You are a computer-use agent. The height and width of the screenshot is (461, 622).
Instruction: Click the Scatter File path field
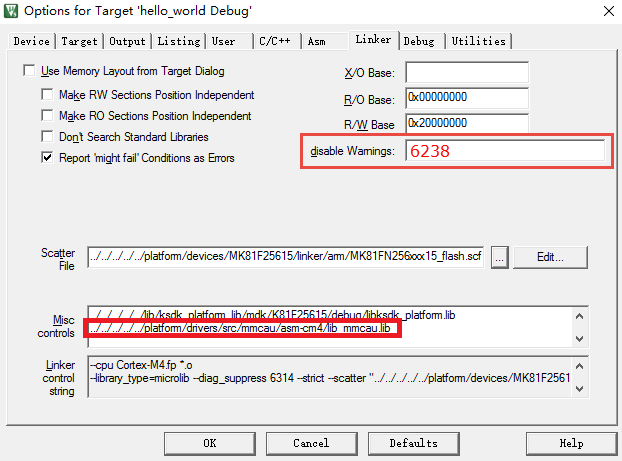pyautogui.click(x=285, y=257)
